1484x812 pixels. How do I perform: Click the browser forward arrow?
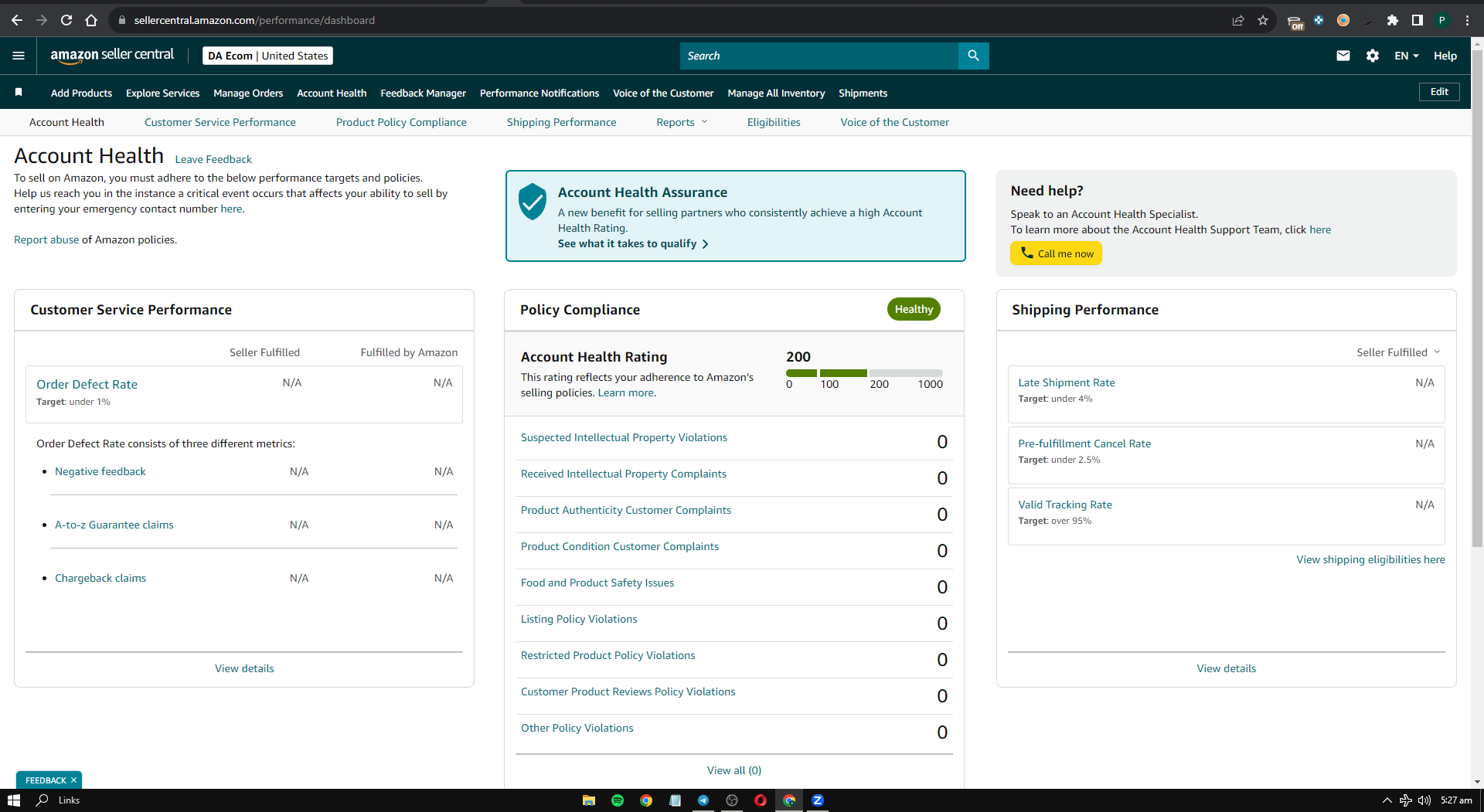[x=42, y=20]
